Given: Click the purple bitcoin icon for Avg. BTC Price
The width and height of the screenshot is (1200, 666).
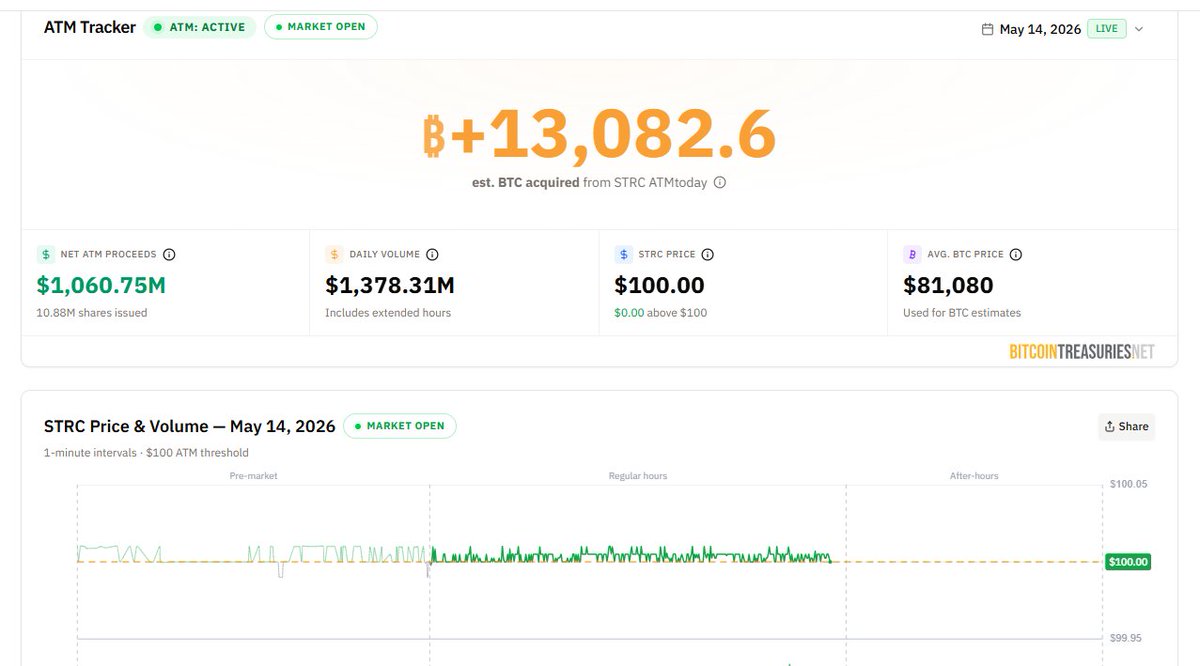Looking at the screenshot, I should [x=911, y=254].
